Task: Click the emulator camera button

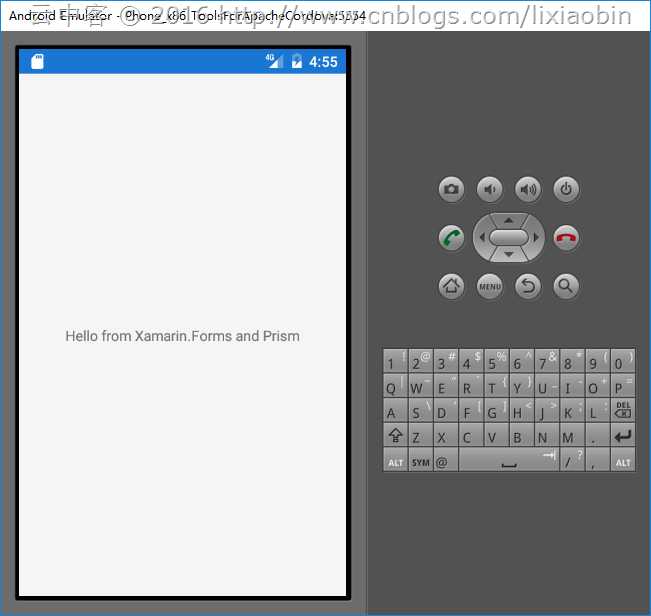Action: pos(451,189)
